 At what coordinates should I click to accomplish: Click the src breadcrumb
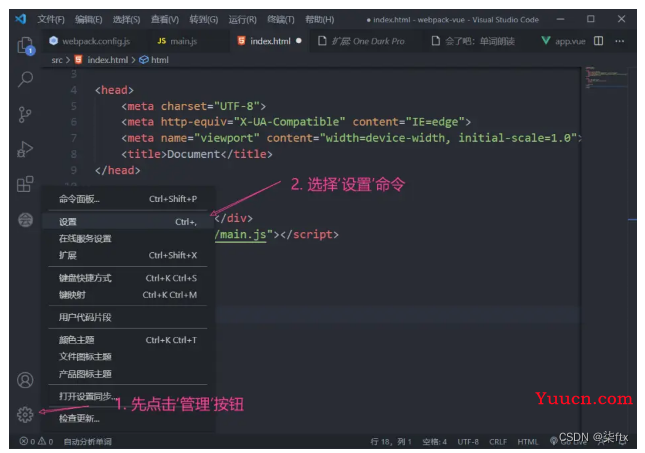57,60
